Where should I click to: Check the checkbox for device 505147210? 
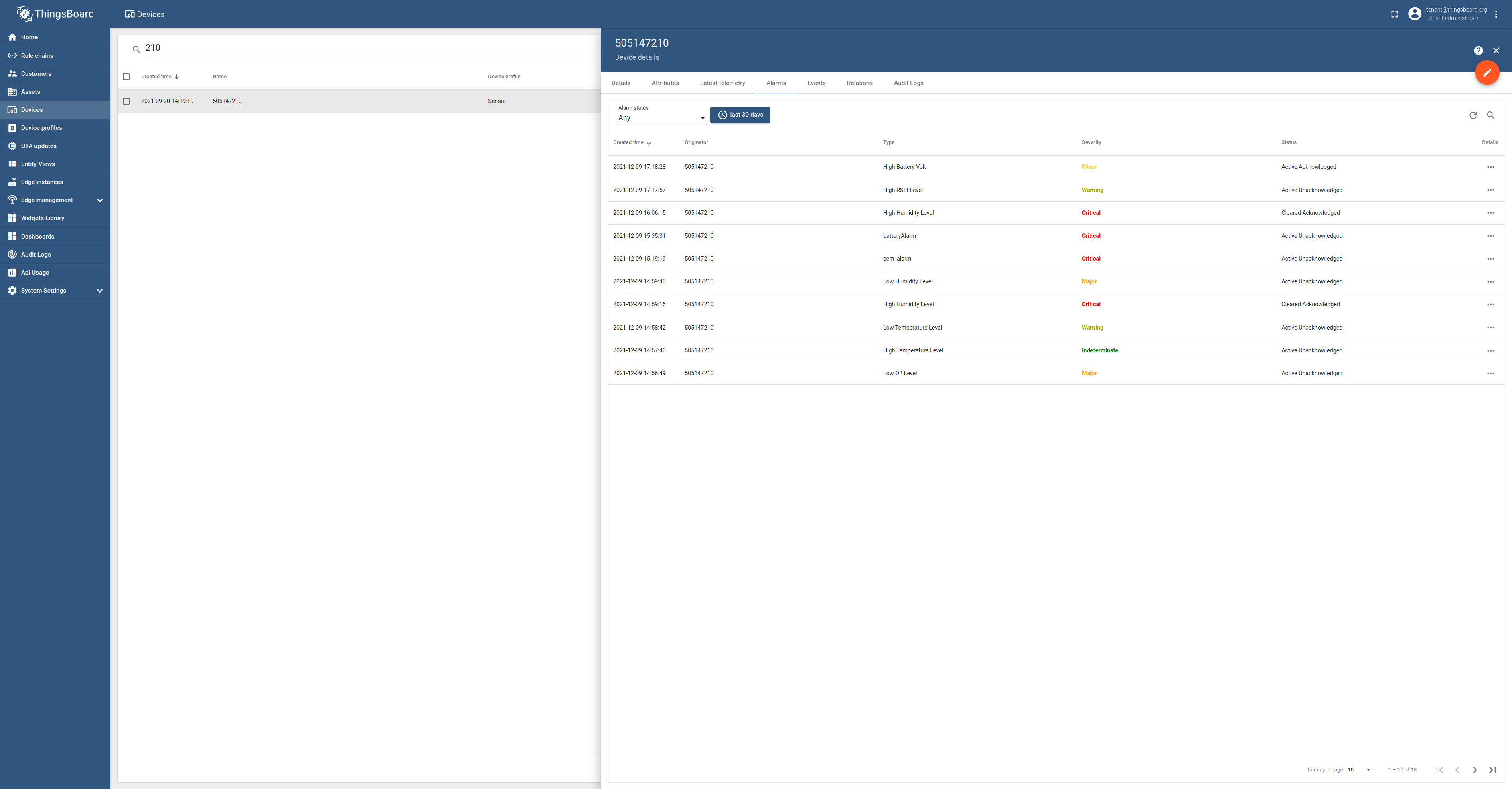126,101
